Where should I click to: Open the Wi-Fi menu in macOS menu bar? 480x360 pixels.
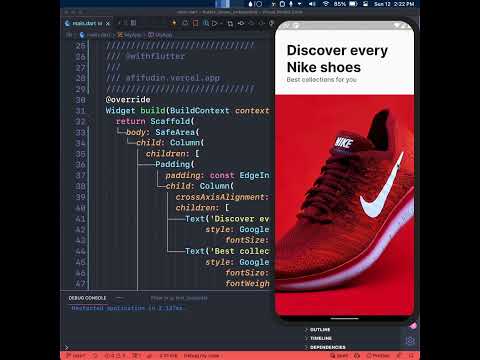click(x=326, y=4)
